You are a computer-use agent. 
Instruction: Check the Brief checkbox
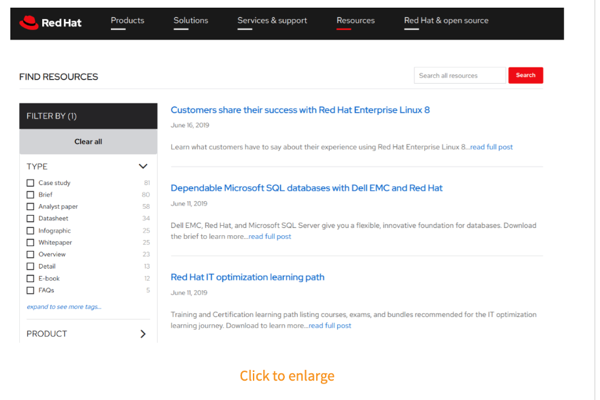click(x=30, y=195)
